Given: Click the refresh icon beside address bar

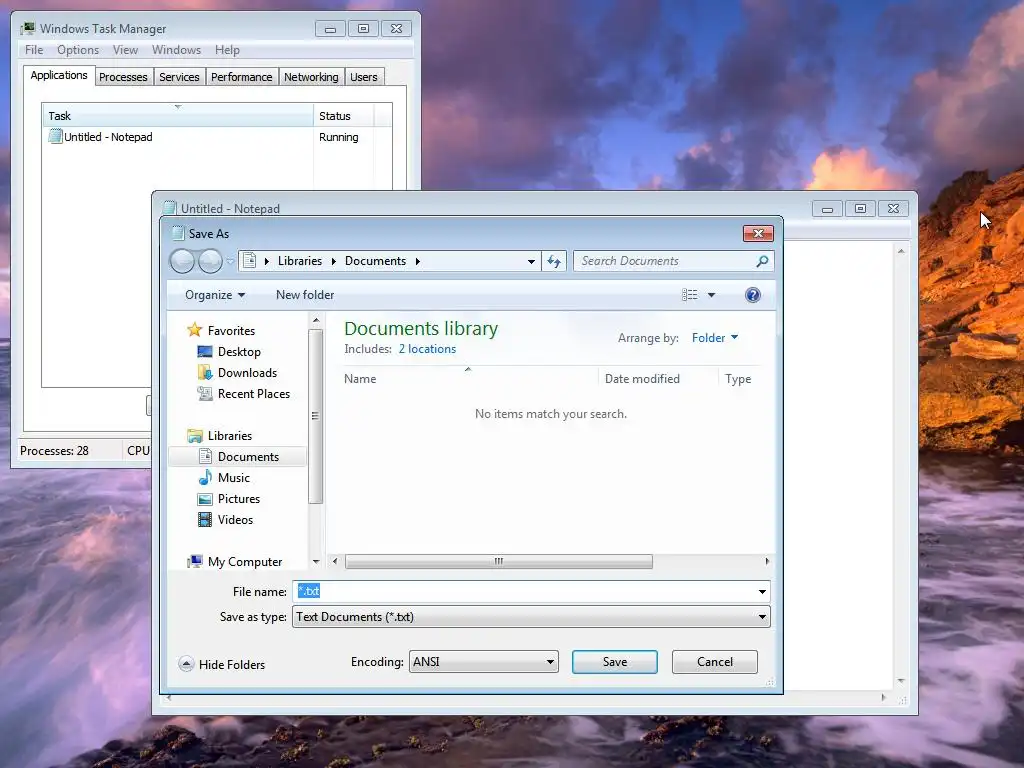Looking at the screenshot, I should point(554,261).
